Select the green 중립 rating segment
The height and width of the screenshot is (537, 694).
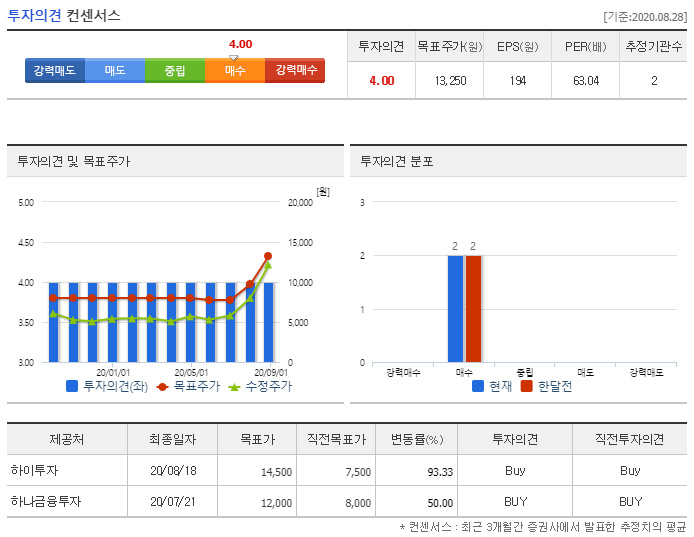tap(175, 70)
